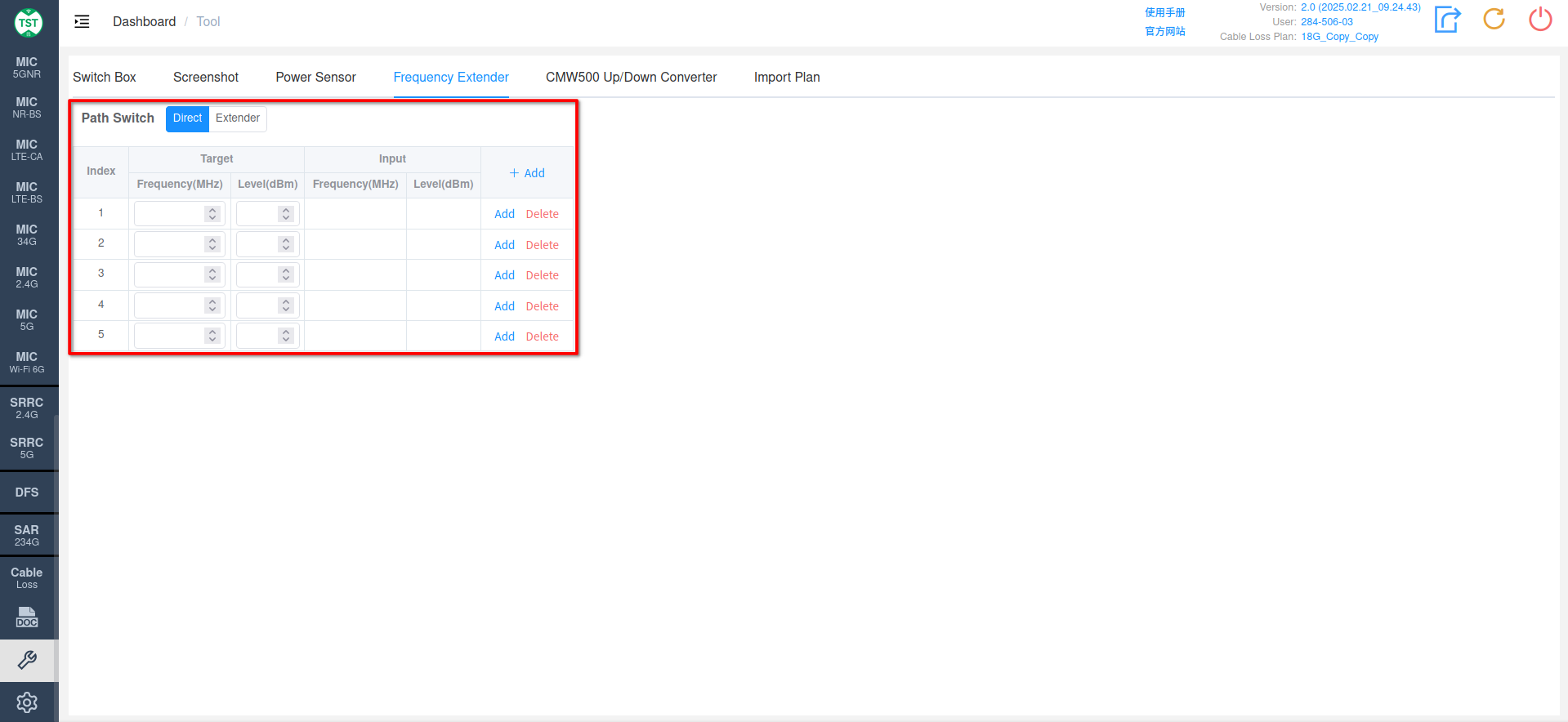Screen dimensions: 1568x722
Task: Open the 官方网站 official website link
Action: [x=1164, y=31]
